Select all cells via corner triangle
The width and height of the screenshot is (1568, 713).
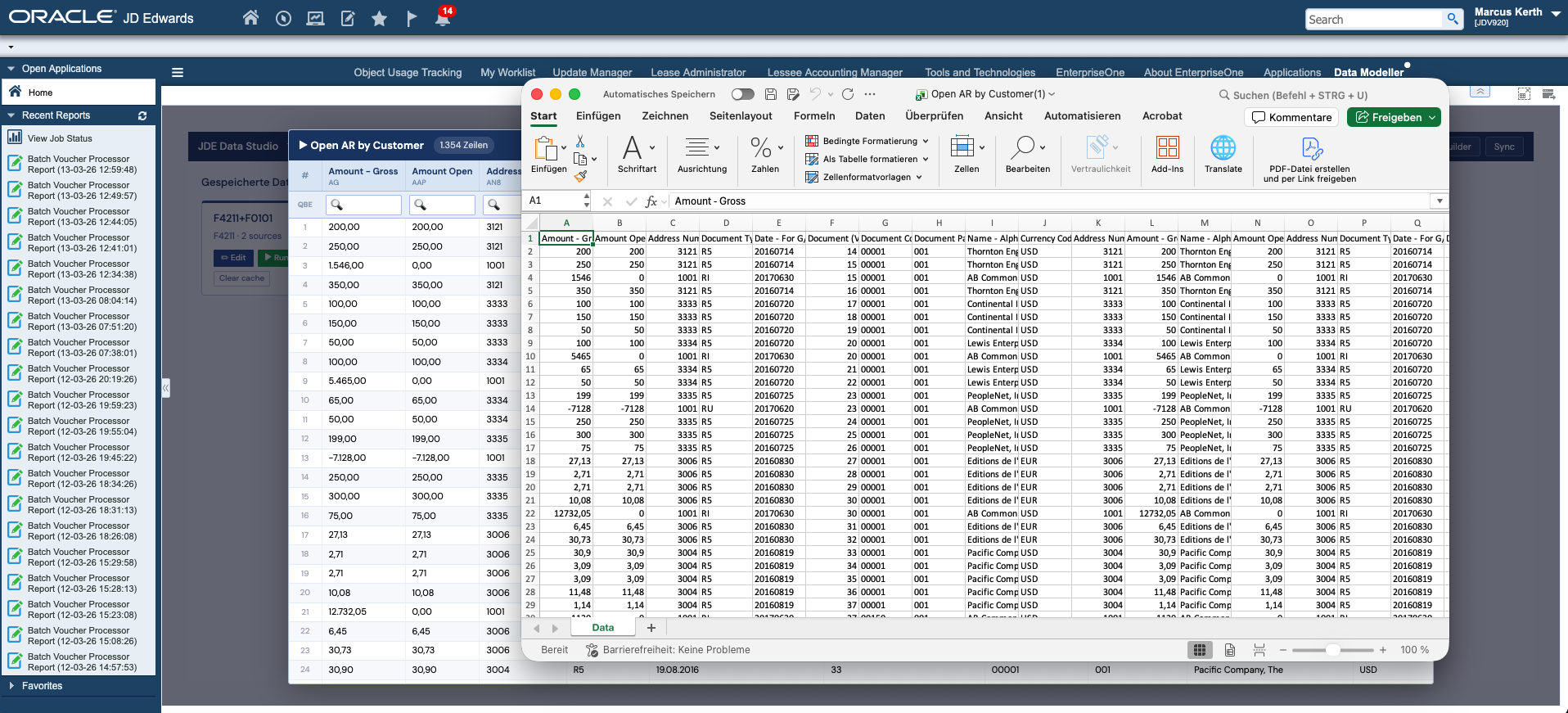[530, 223]
